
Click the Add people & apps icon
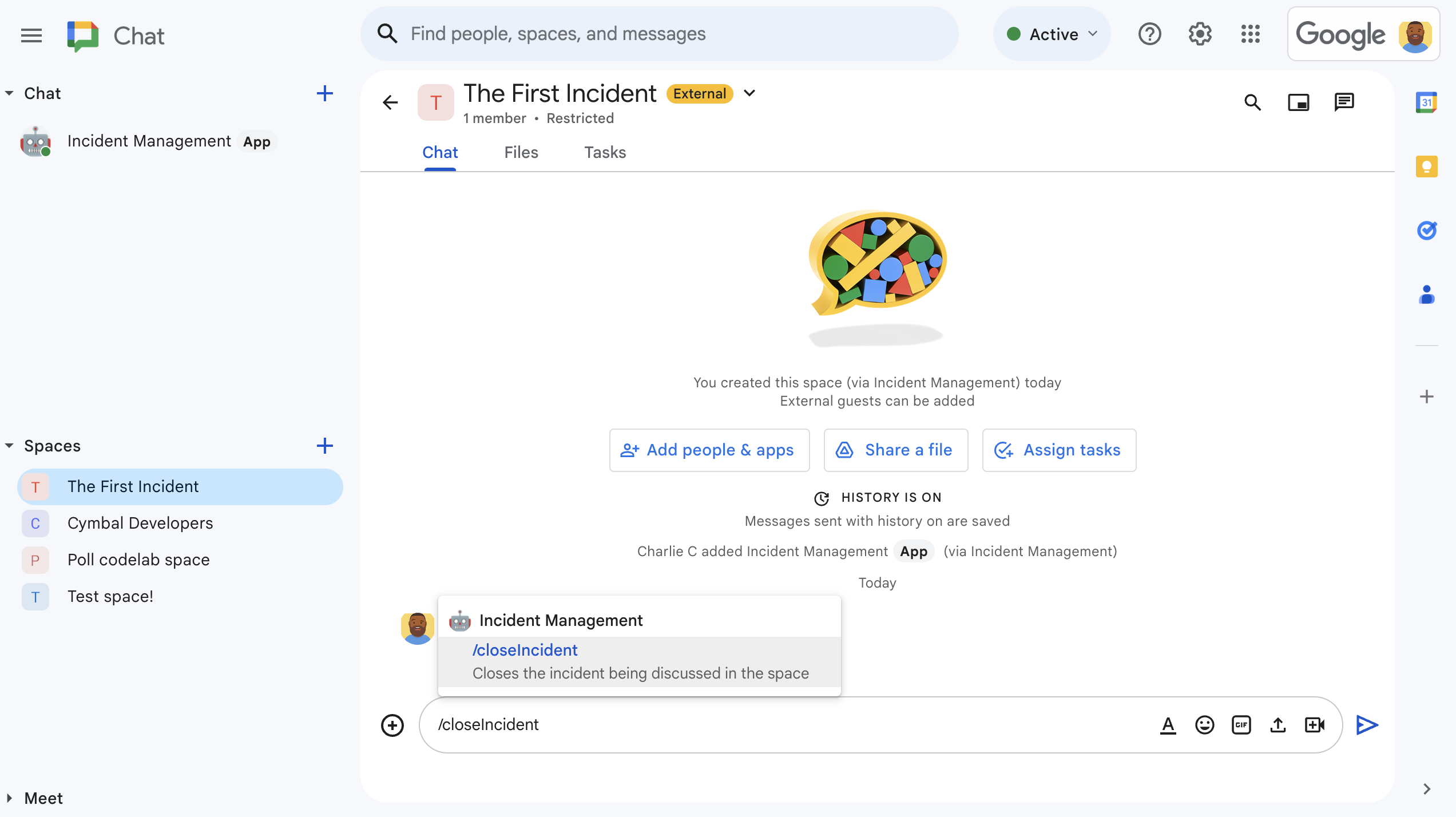pyautogui.click(x=629, y=450)
